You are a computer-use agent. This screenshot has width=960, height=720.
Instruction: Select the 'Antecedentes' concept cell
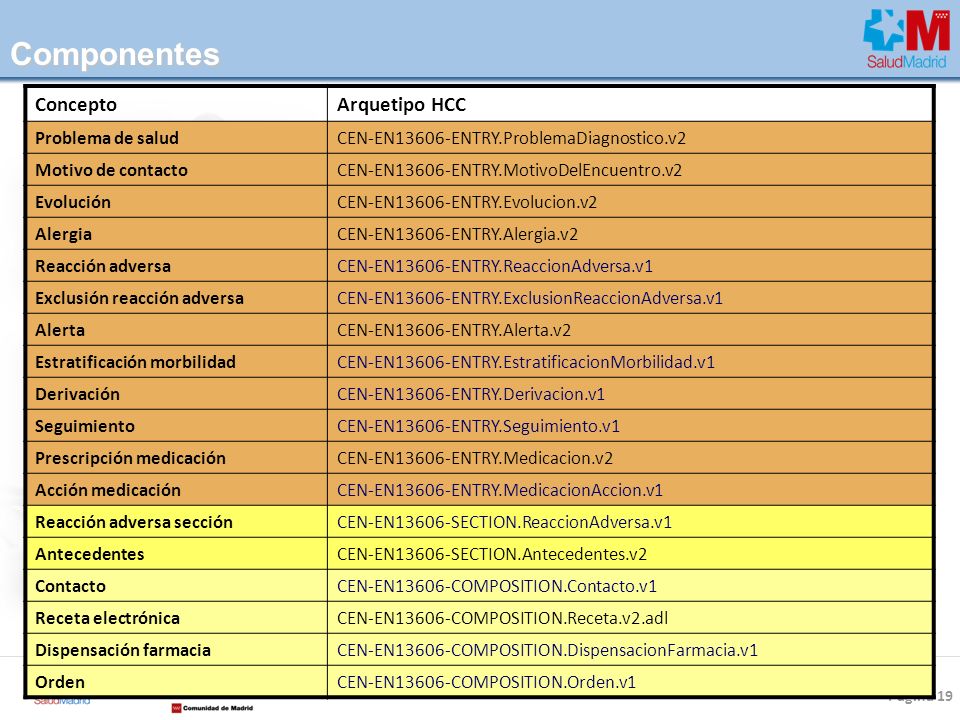coord(177,553)
